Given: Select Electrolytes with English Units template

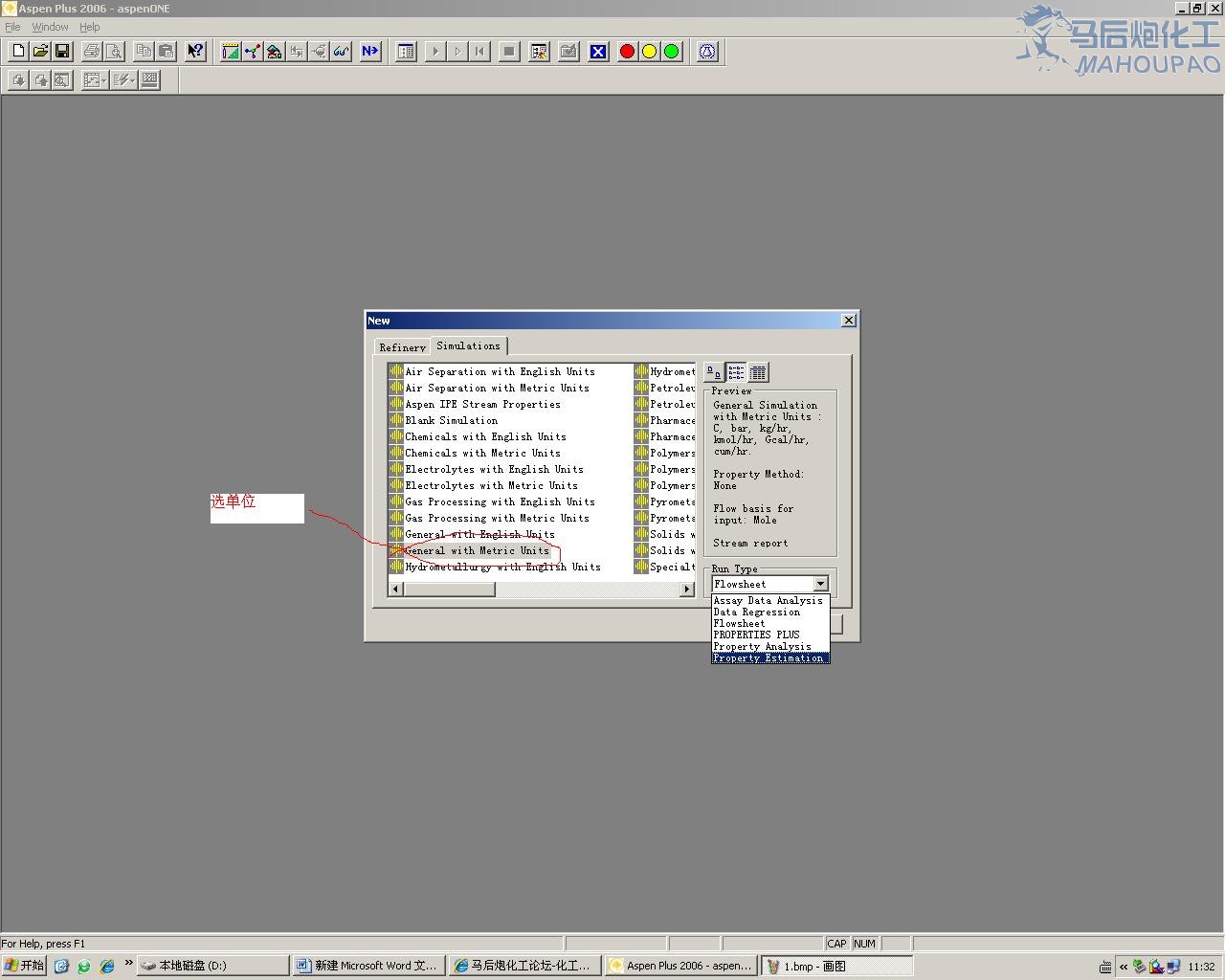Looking at the screenshot, I should [x=486, y=469].
